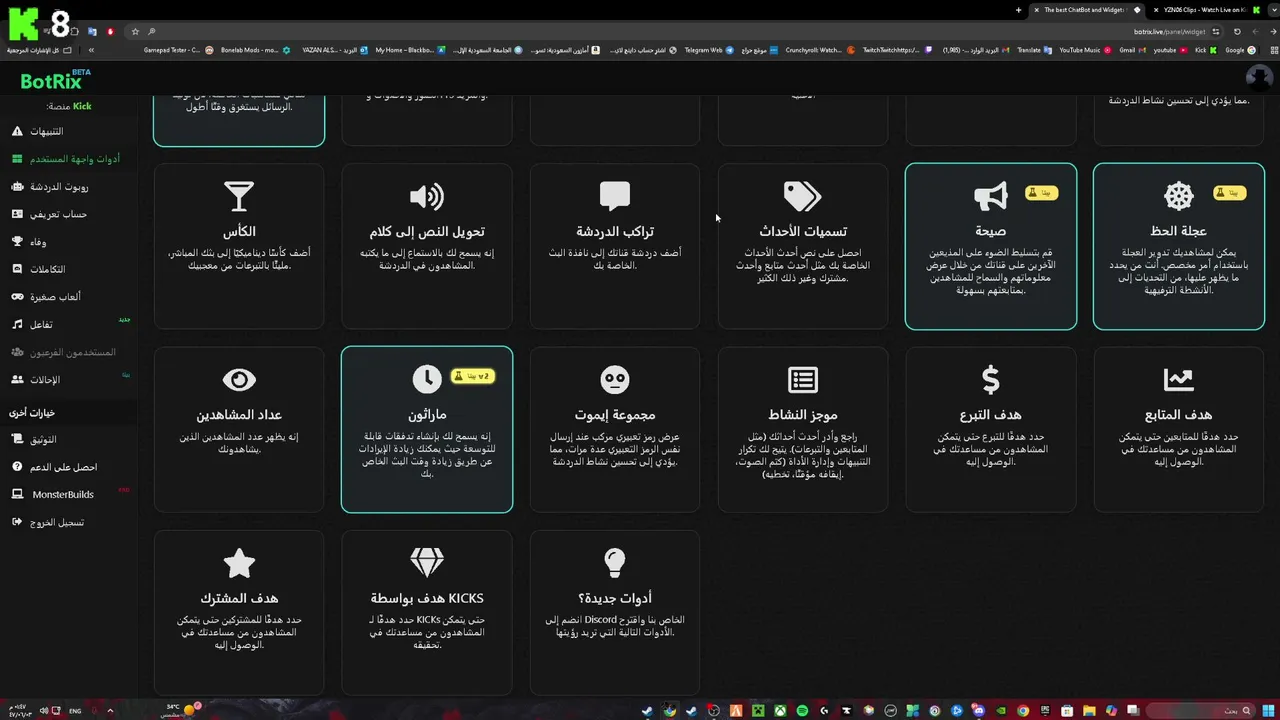Screen dimensions: 1280x720
Task: Open the user avatar in top right
Action: coord(1259,77)
